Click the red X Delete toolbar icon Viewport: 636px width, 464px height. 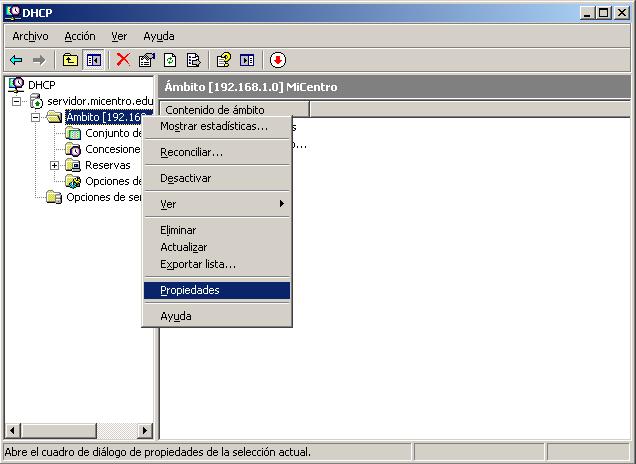coord(124,60)
